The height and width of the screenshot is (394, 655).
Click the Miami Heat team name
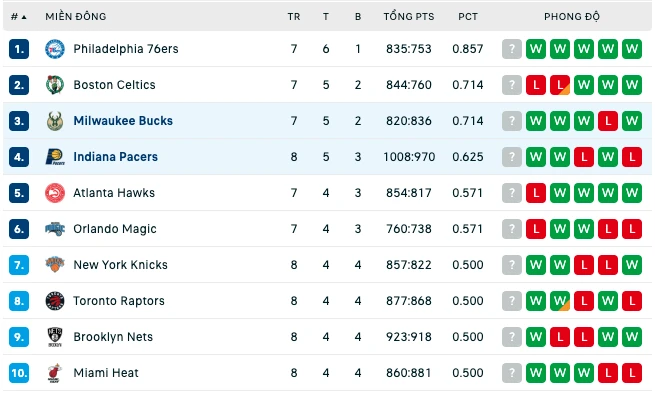pyautogui.click(x=106, y=373)
